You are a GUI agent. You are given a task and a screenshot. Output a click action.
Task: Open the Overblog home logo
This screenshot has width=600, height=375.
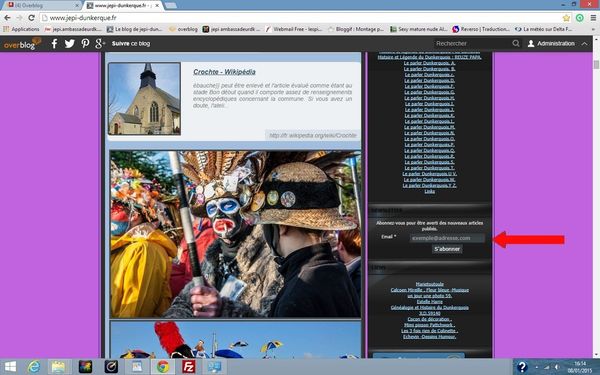[x=22, y=44]
